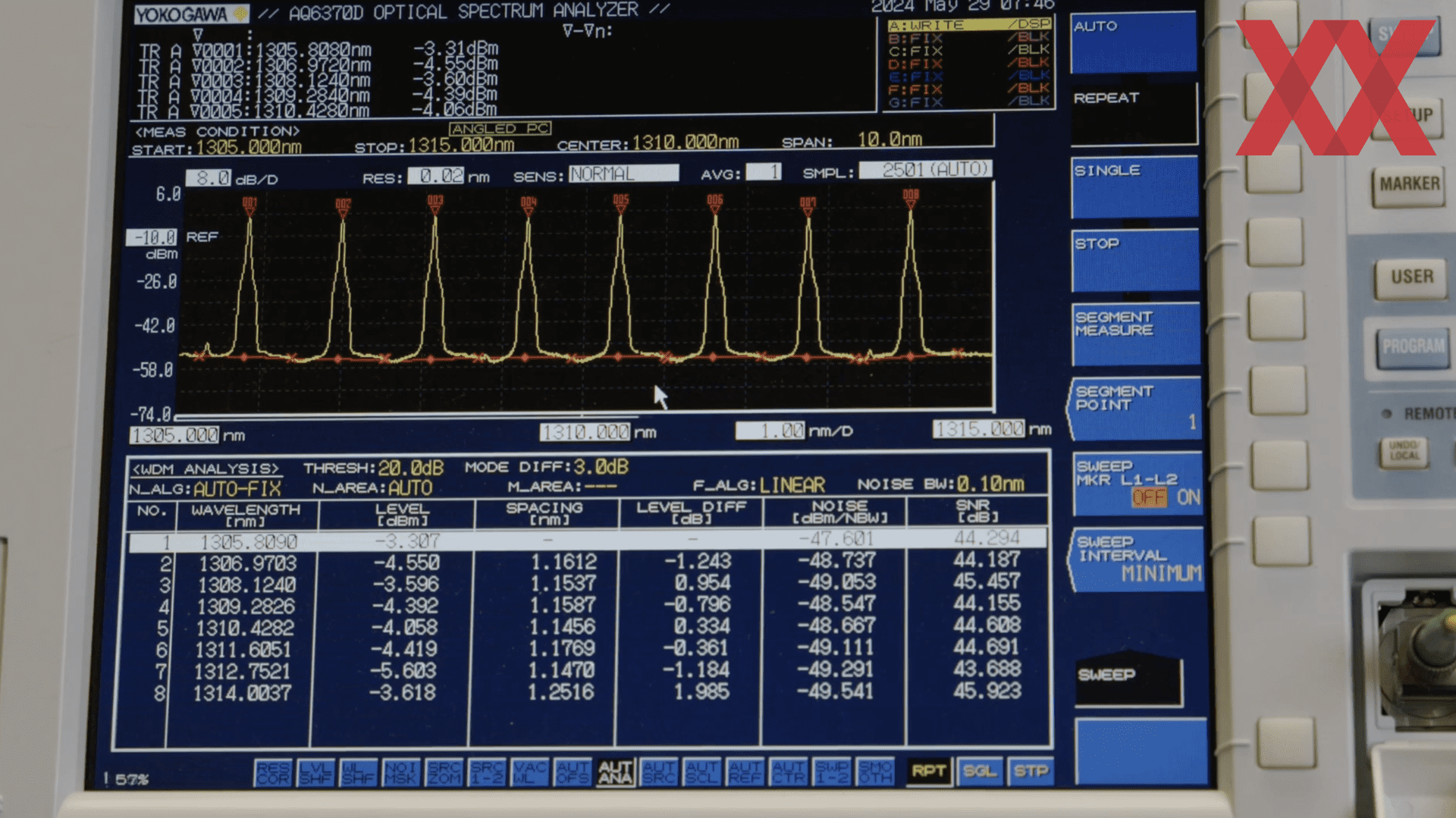The height and width of the screenshot is (818, 1456).
Task: Click THRESH 20.0dB value
Action: (410, 469)
